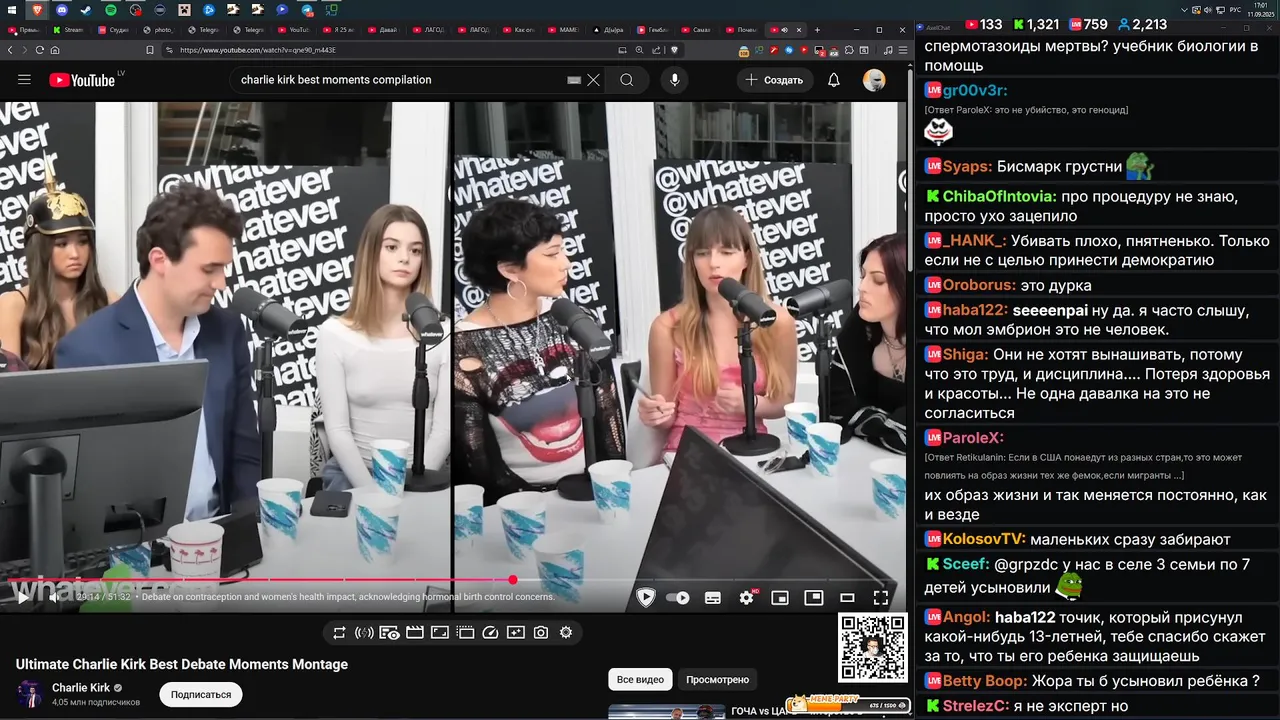Enable theater mode in the player
1280x720 pixels.
pos(847,598)
